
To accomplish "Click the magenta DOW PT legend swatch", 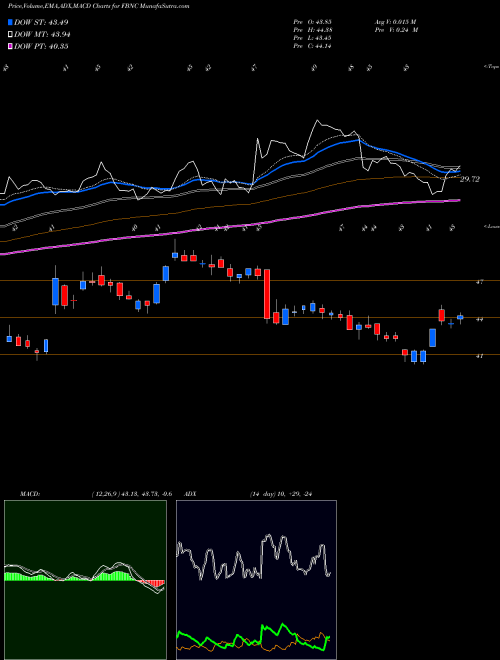I will [10, 46].
